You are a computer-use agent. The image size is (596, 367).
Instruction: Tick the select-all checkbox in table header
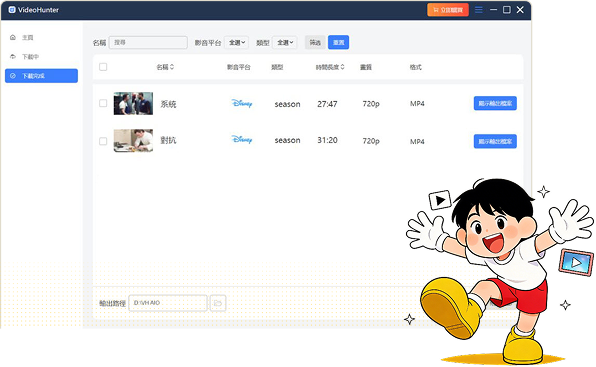103,67
